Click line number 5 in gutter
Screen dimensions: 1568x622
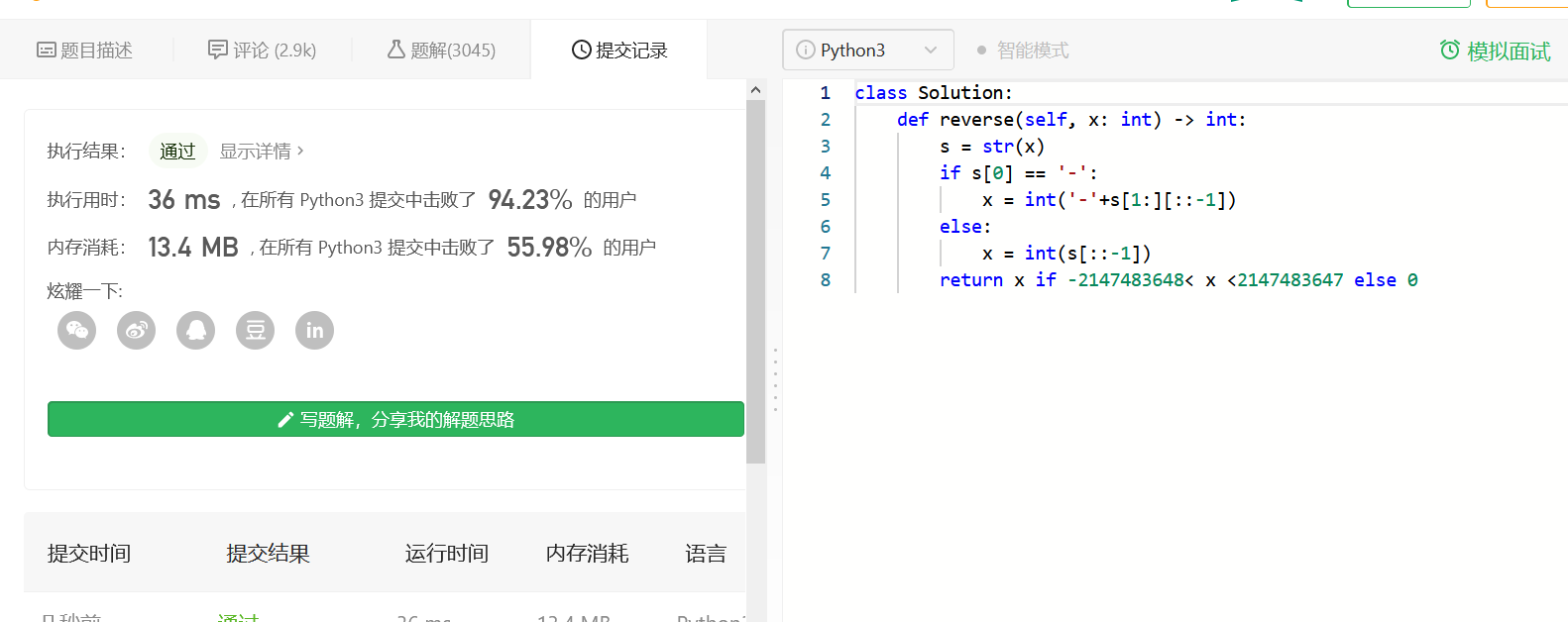(825, 199)
